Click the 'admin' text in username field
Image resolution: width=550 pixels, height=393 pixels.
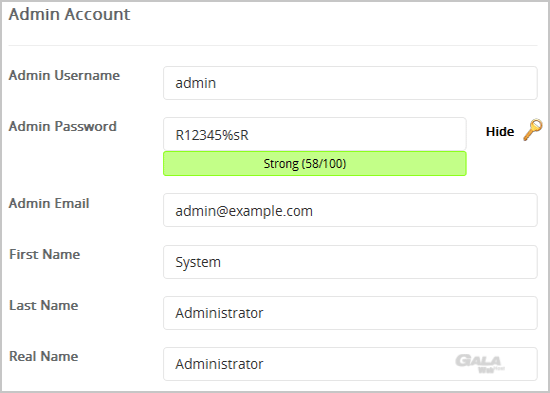195,83
